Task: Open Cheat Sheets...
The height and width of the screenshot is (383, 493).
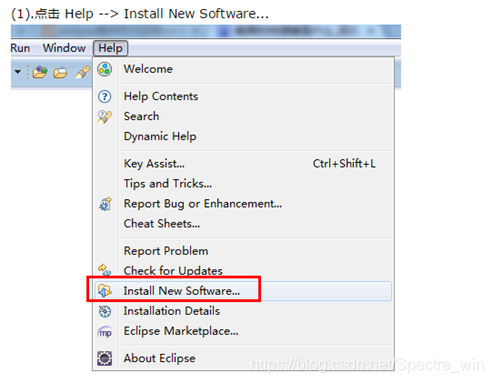Action: (x=243, y=224)
